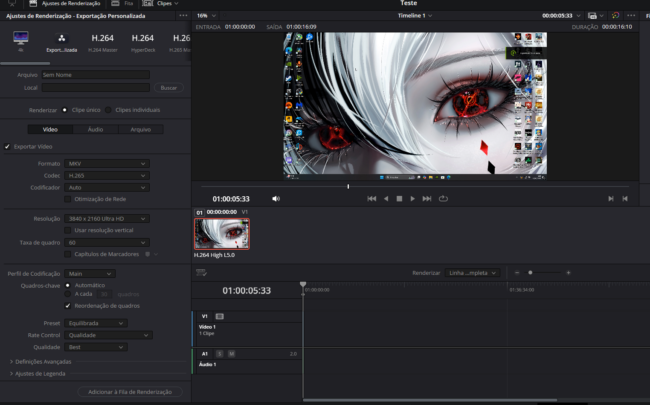650x405 pixels.
Task: Toggle loop playback icon
Action: pos(442,199)
